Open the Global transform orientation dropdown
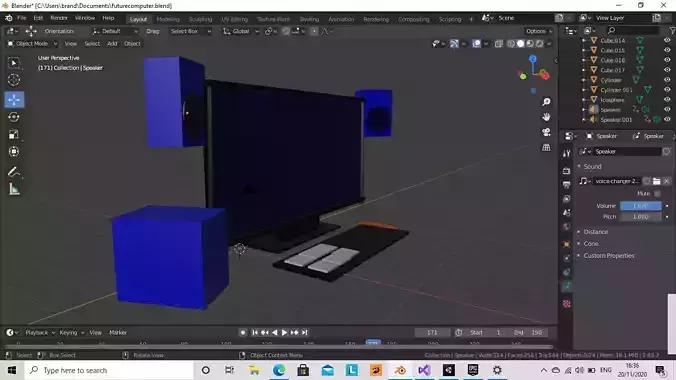The image size is (676, 380). coord(240,31)
